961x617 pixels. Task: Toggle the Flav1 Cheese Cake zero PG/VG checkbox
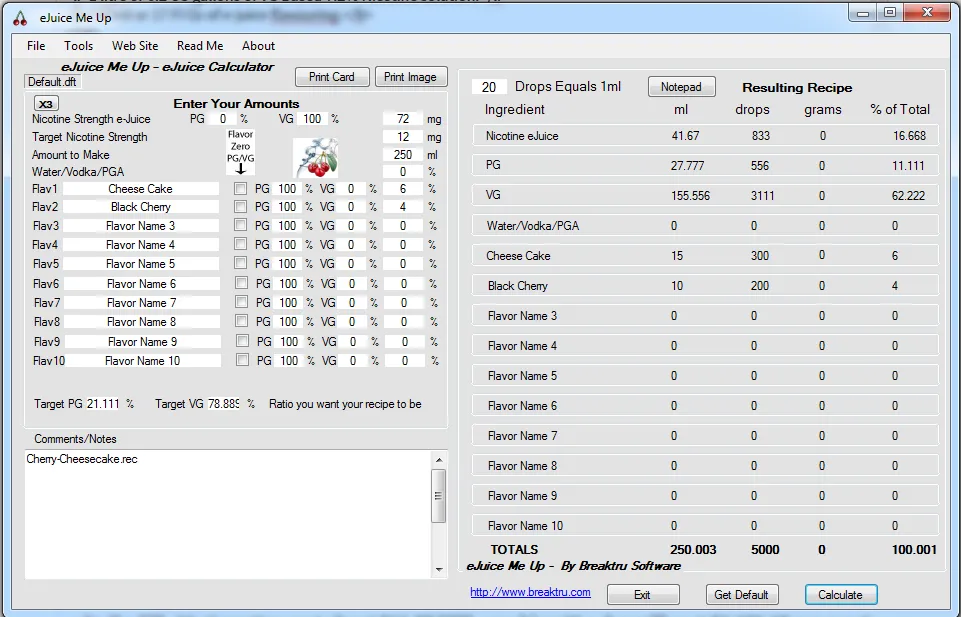(x=240, y=188)
